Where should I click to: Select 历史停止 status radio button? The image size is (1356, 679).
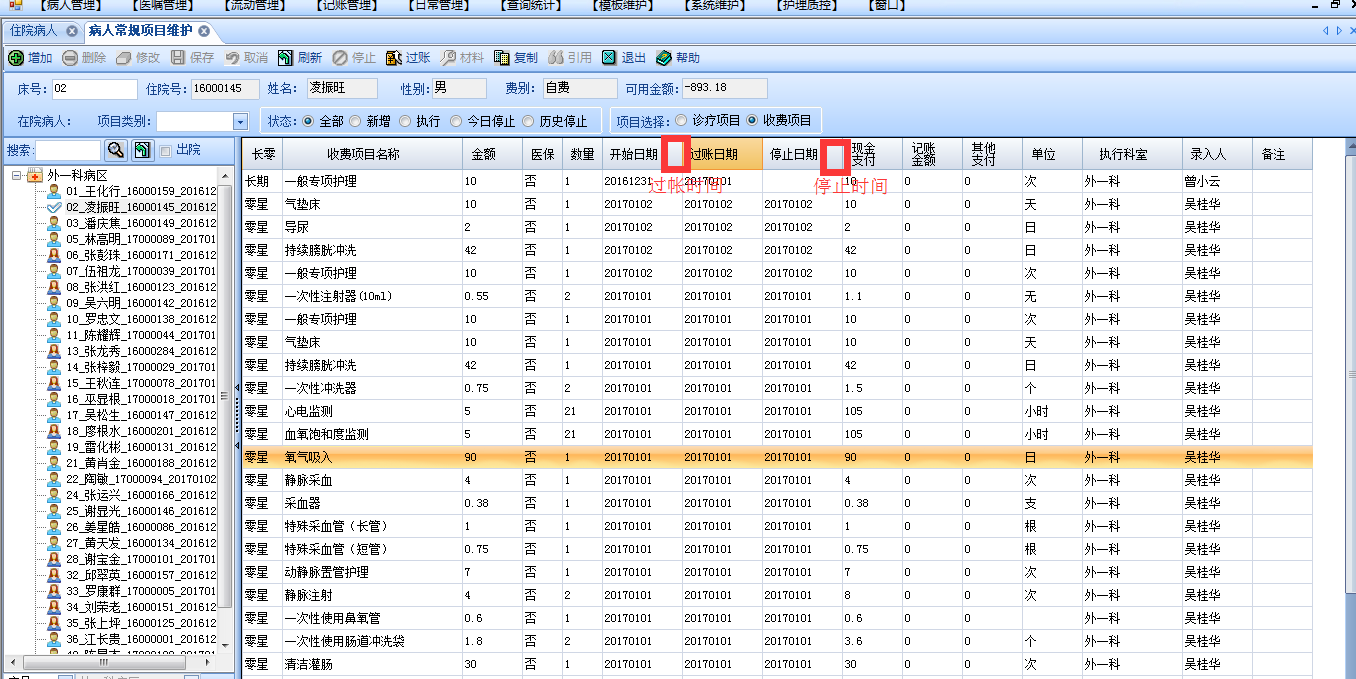coord(529,121)
